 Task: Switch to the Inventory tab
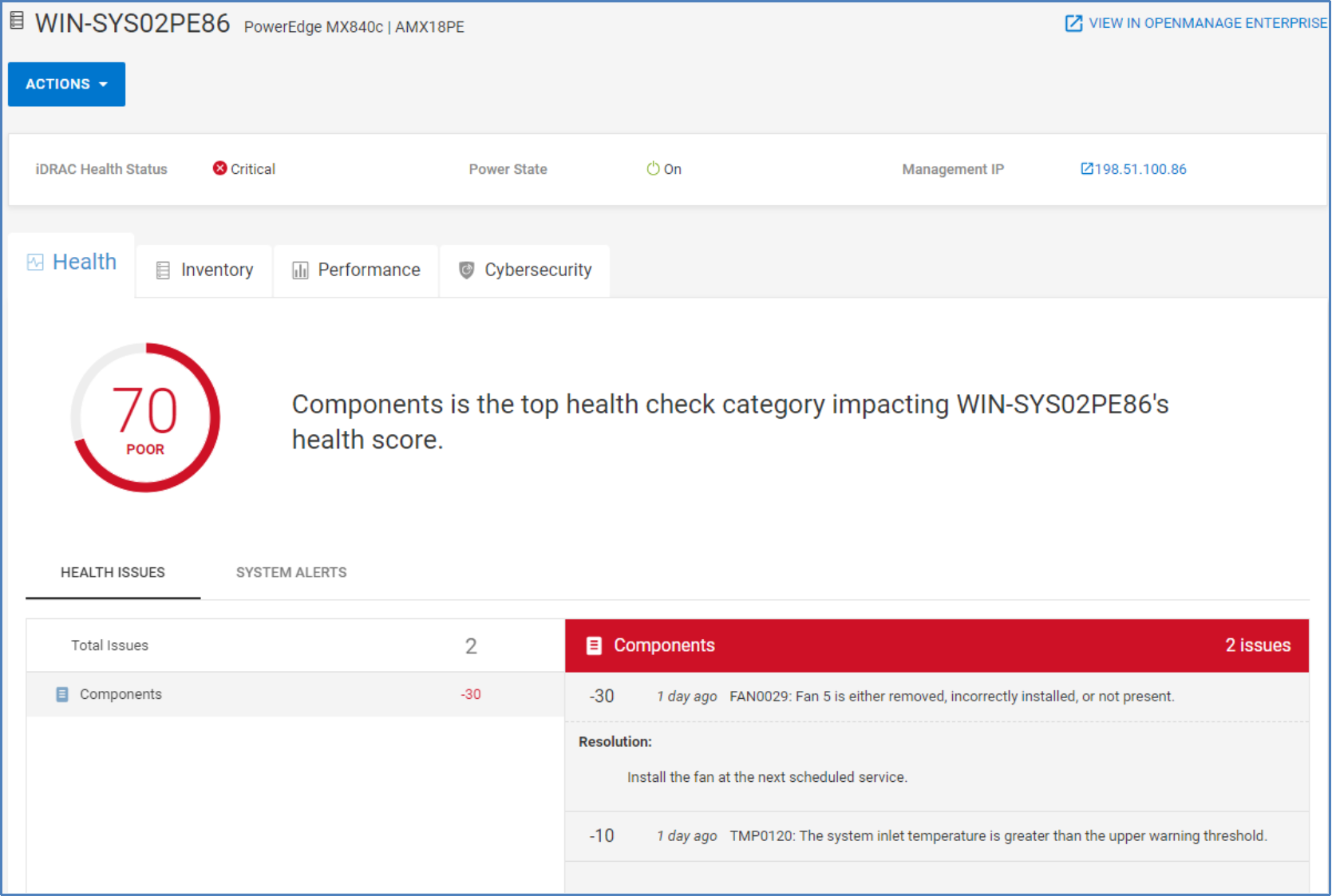click(x=204, y=270)
